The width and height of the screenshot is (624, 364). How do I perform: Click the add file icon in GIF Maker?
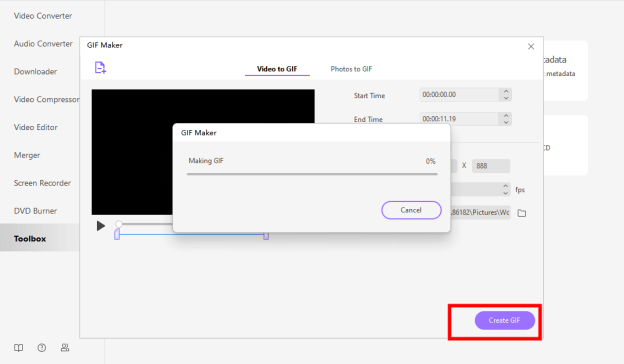tap(100, 68)
